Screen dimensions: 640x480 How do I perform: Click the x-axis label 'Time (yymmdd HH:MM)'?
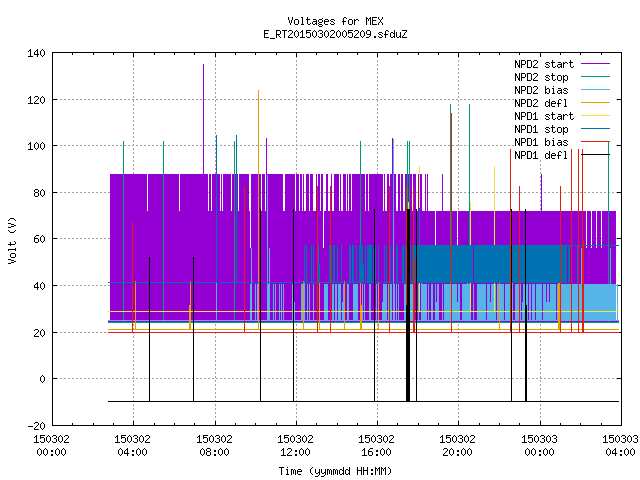click(x=335, y=471)
